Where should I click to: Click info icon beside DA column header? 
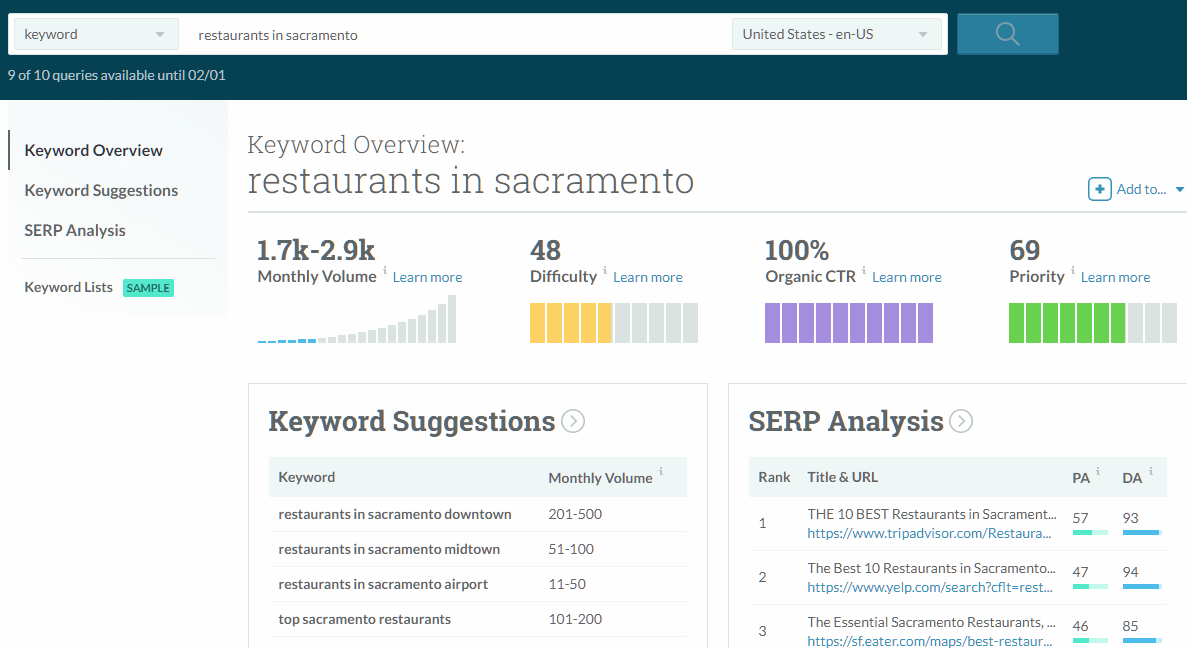click(x=1150, y=471)
